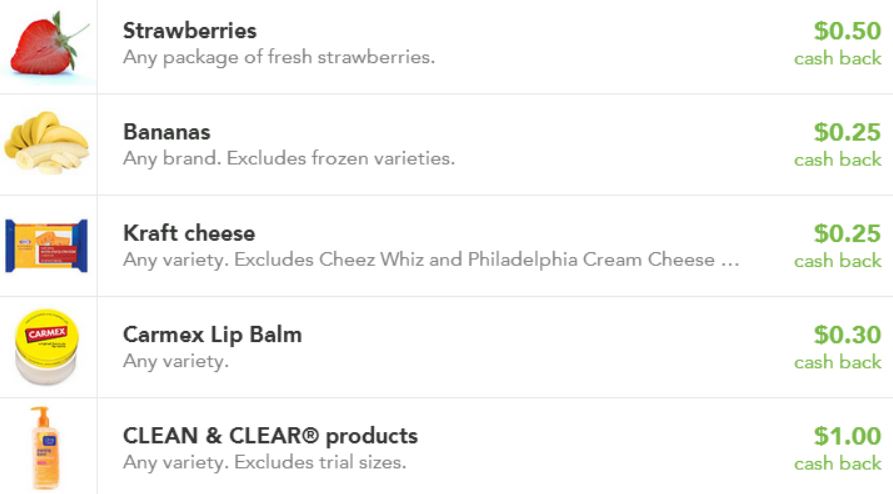Image resolution: width=893 pixels, height=494 pixels.
Task: Click the Carmex "Any variety." description
Action: pos(175,361)
